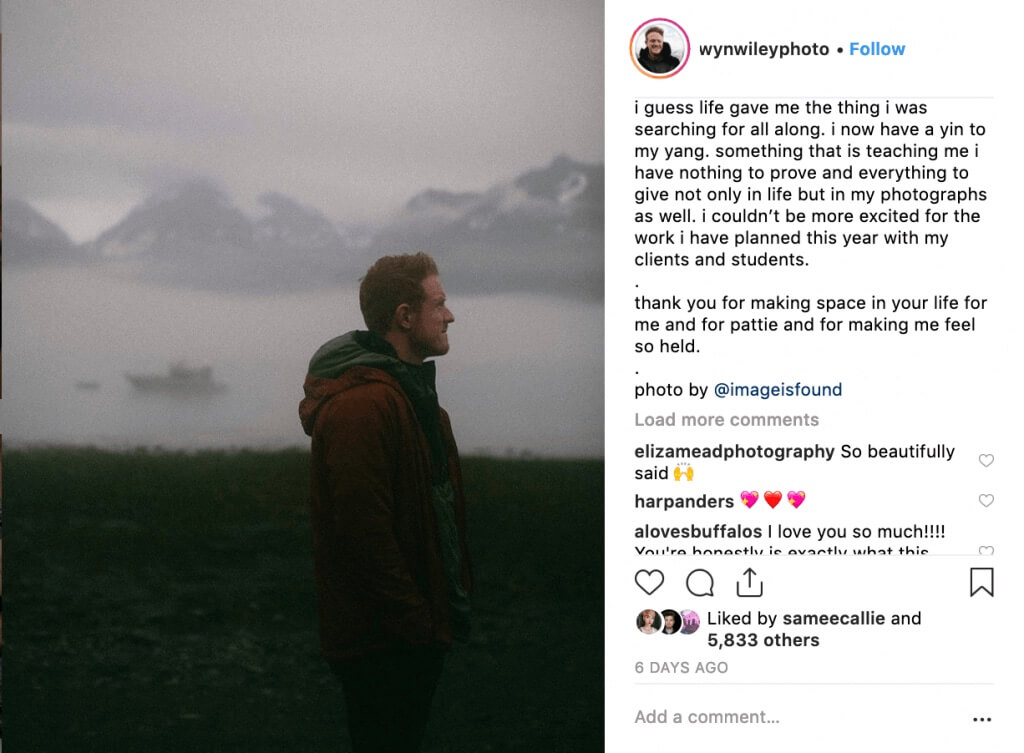Focus the Add a comment field
This screenshot has height=753, width=1024.
[797, 717]
